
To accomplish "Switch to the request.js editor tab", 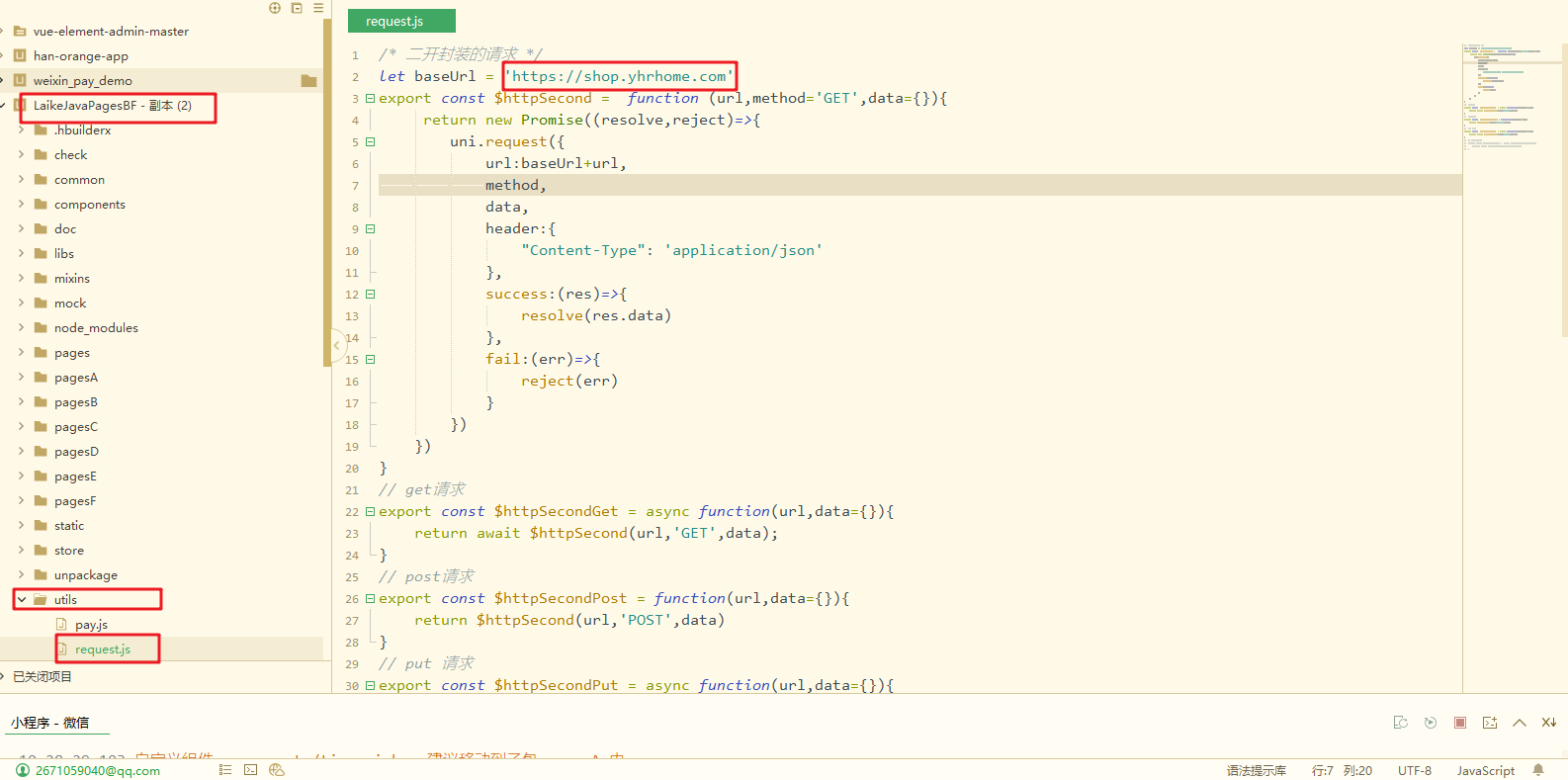I will point(401,21).
